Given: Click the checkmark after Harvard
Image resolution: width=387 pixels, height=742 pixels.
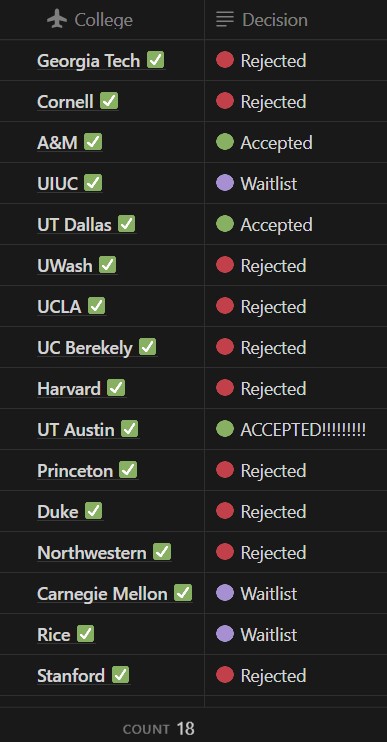Looking at the screenshot, I should (x=116, y=388).
